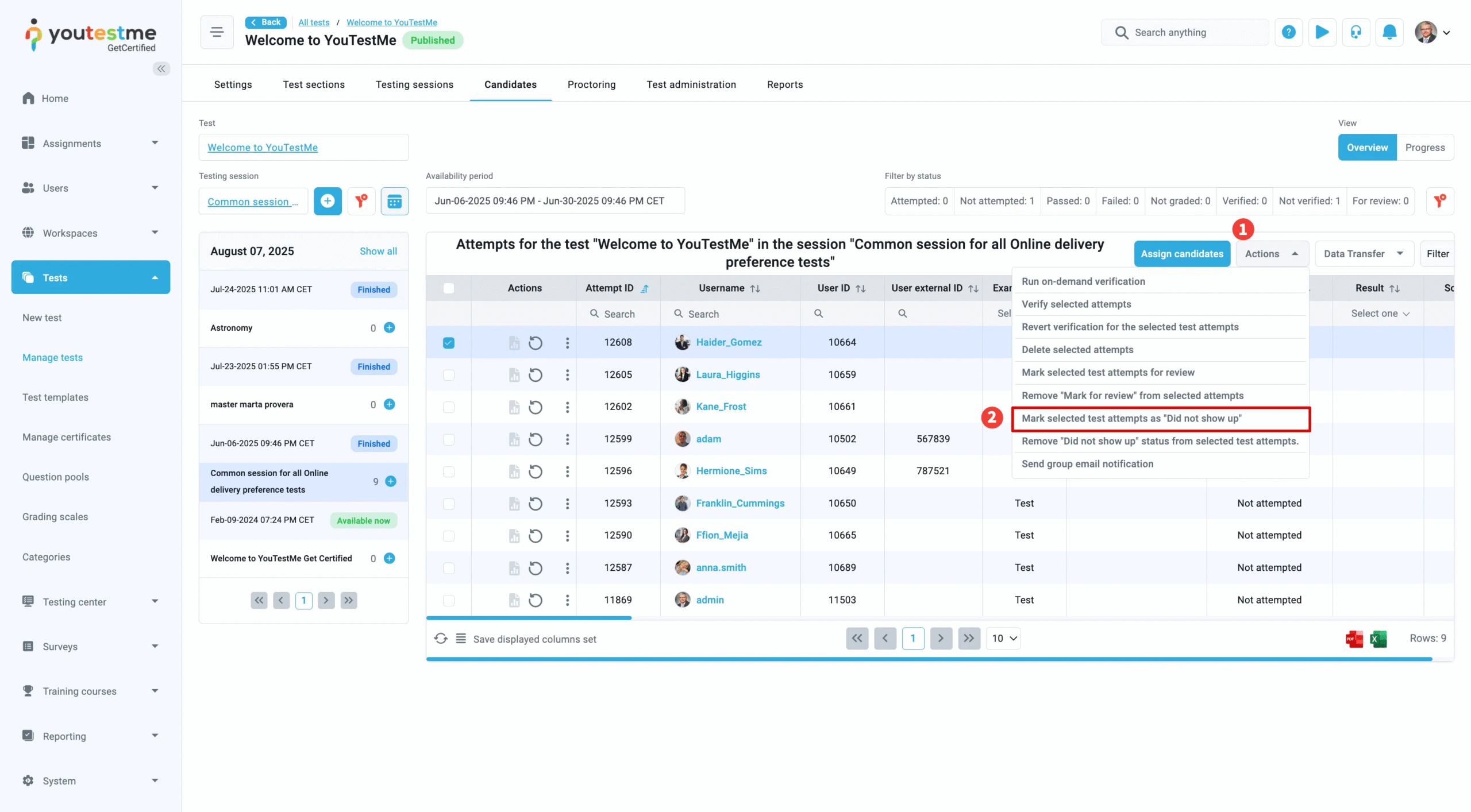Click plus icon for master marta provera
This screenshot has width=1471, height=812.
390,404
